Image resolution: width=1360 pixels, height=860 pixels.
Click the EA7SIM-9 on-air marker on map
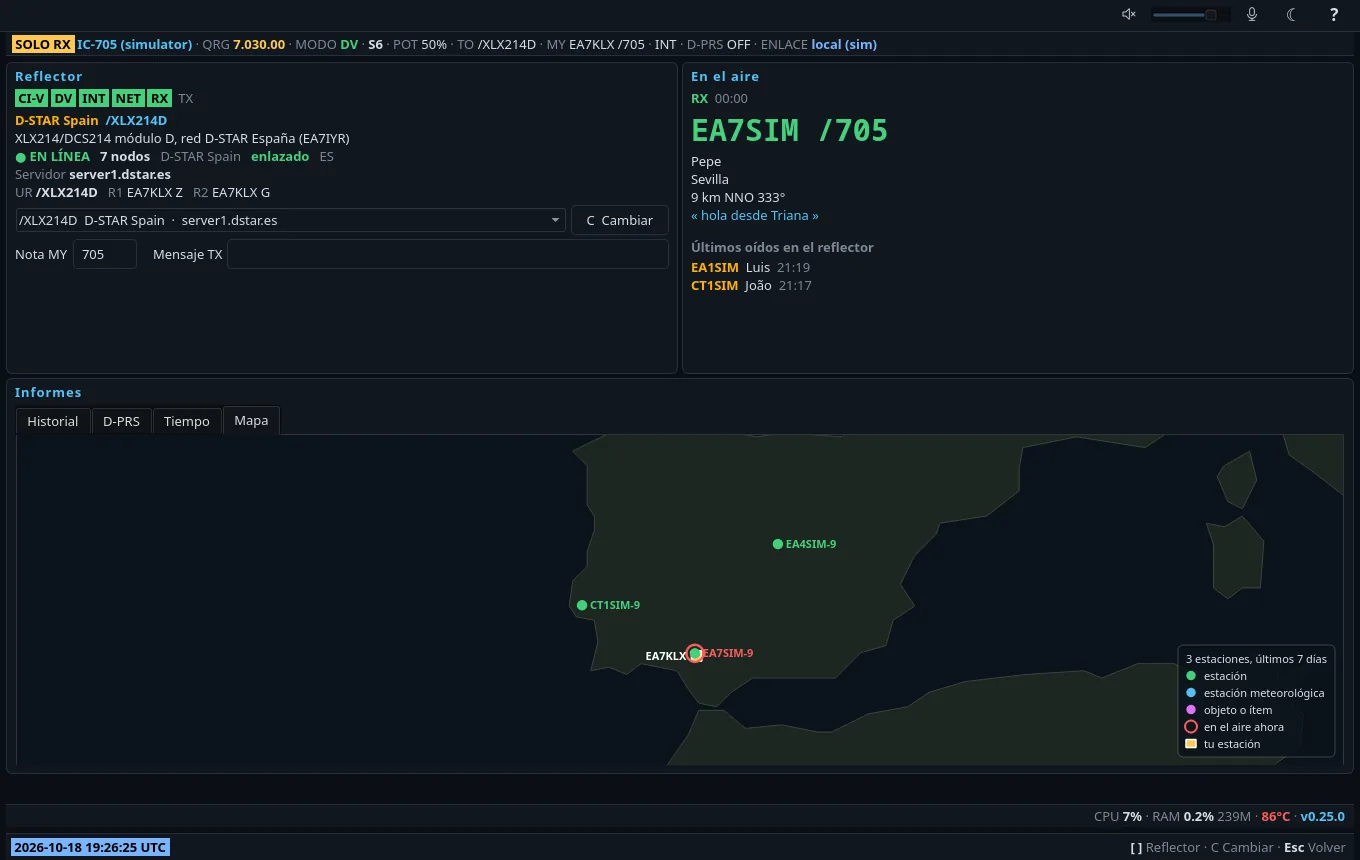695,654
